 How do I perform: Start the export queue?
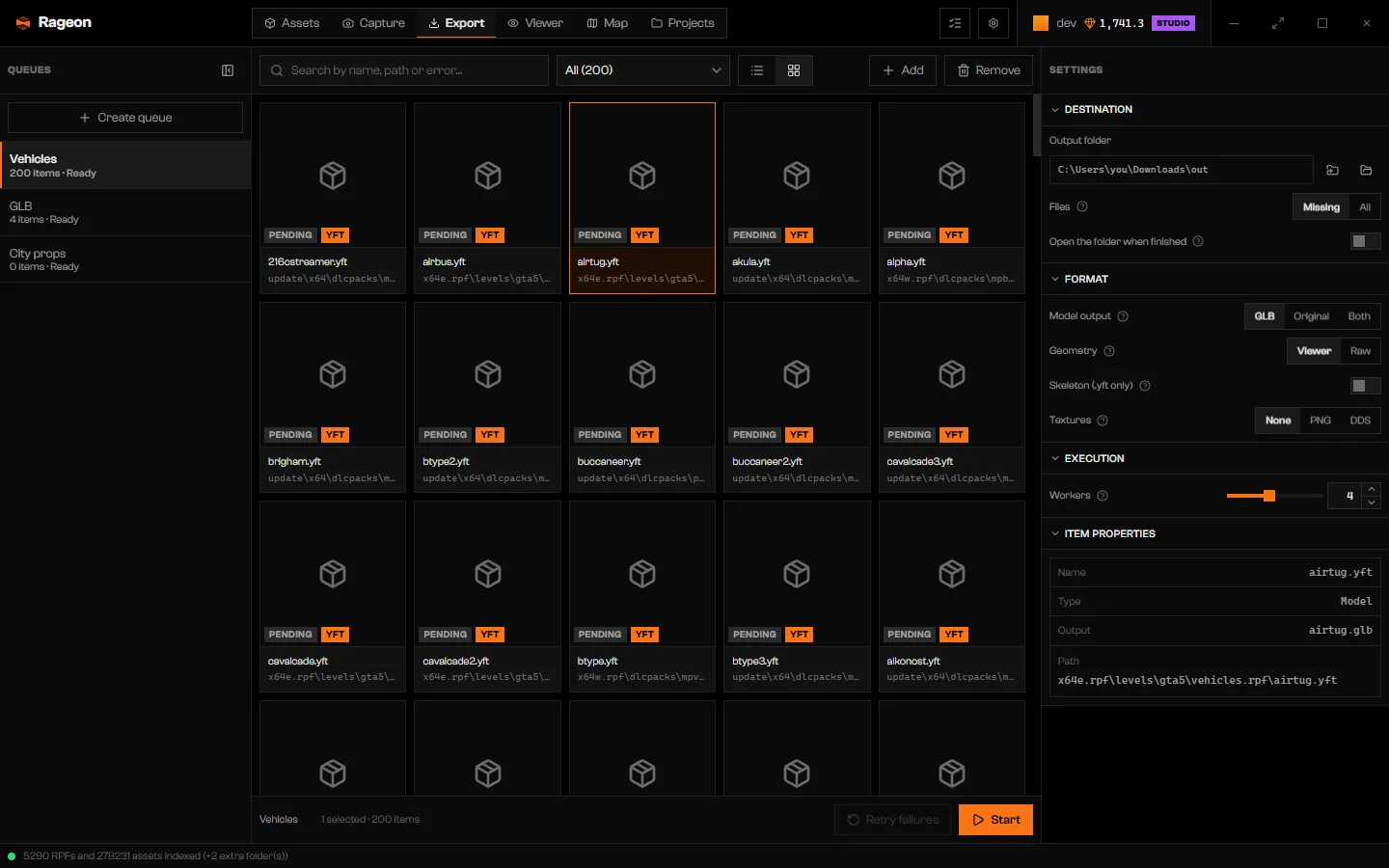point(995,820)
